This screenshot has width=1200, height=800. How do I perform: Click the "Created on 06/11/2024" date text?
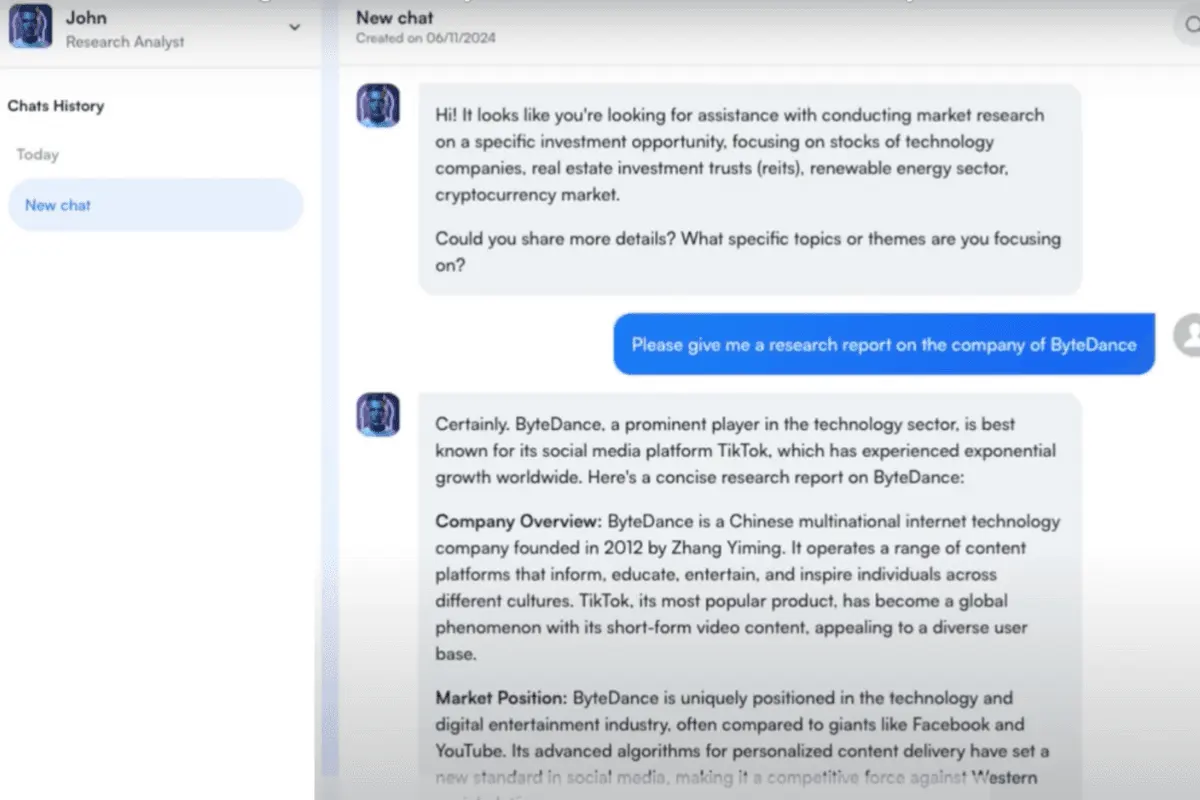[x=426, y=39]
